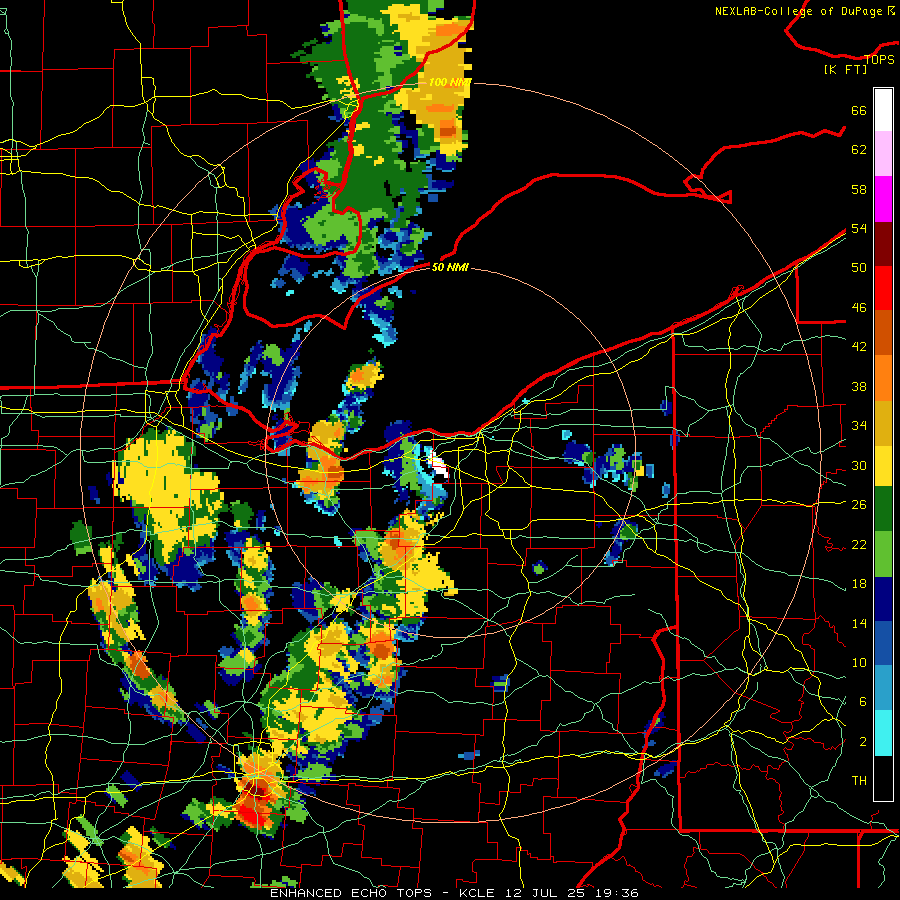Click the white radar site marker near Cleveland
This screenshot has height=900, width=900.
[x=439, y=464]
